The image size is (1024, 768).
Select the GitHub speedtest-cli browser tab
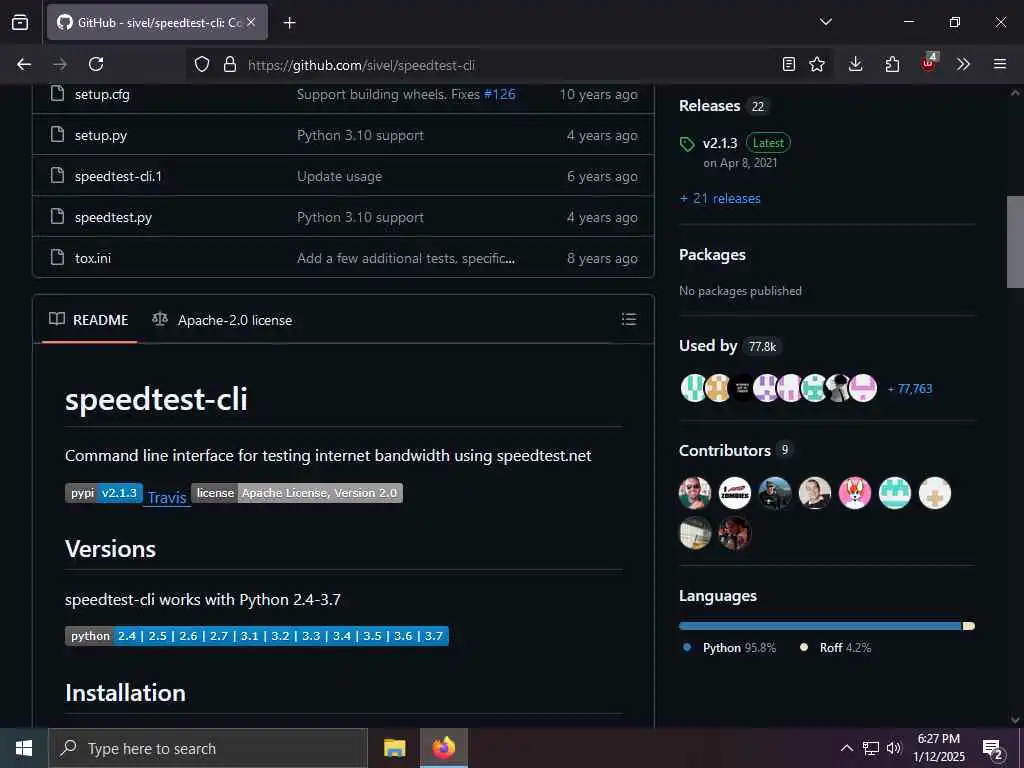[157, 22]
